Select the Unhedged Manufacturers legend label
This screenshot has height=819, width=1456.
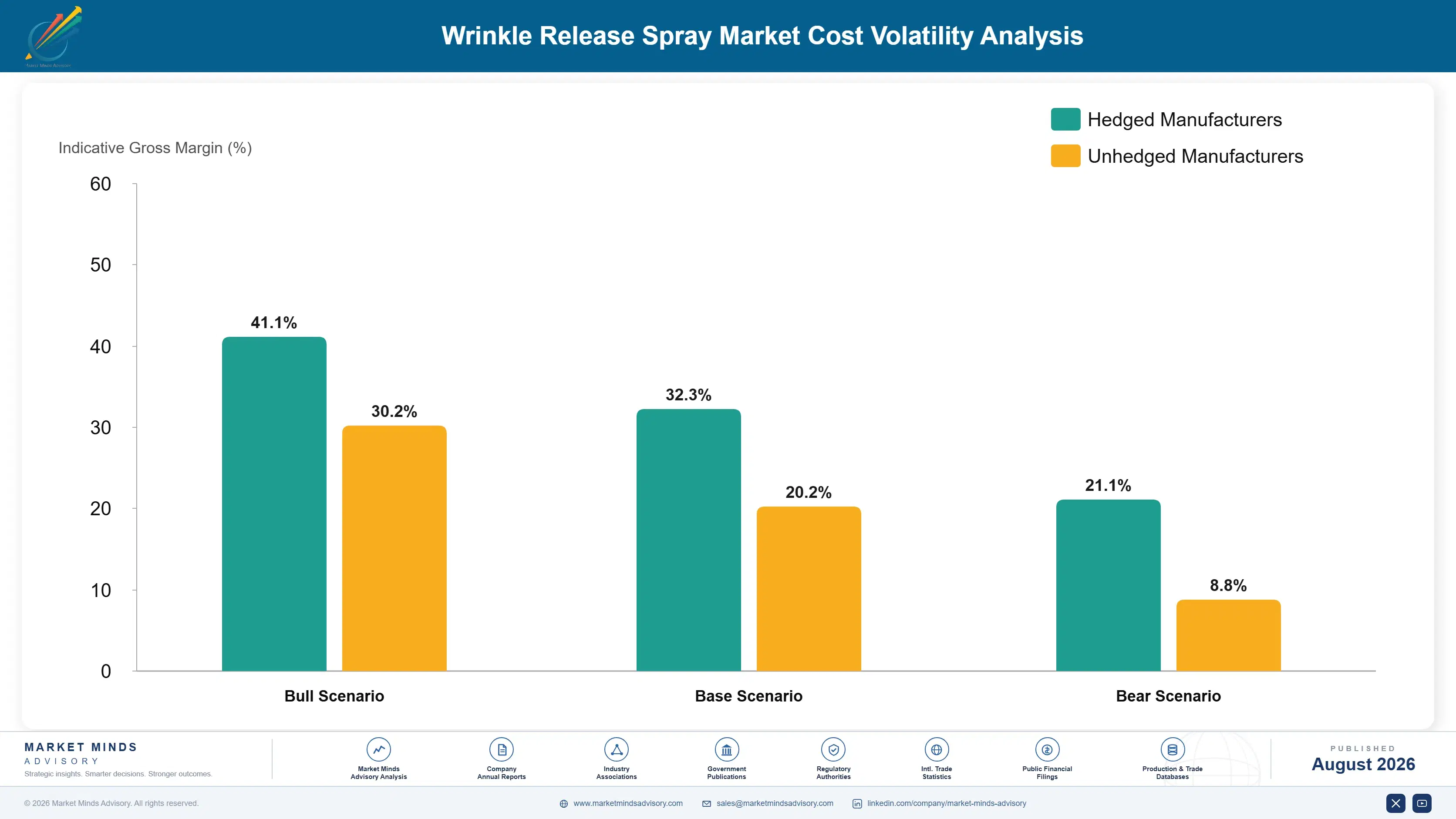tap(1196, 157)
